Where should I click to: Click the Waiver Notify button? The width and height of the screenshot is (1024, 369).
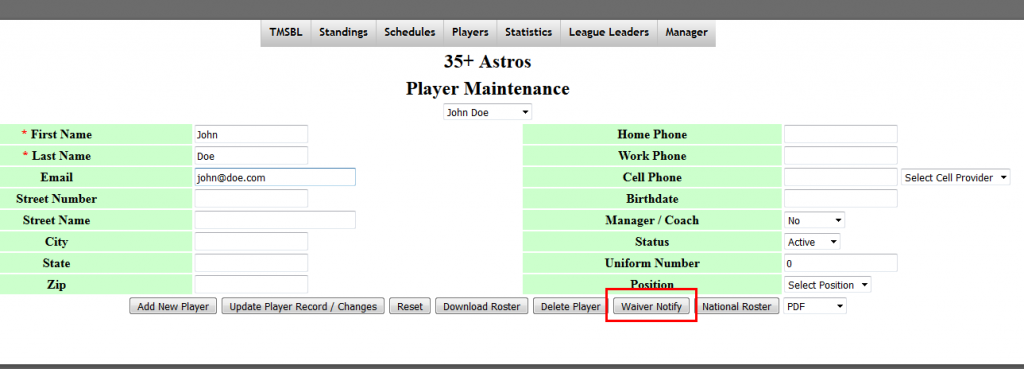coord(652,307)
